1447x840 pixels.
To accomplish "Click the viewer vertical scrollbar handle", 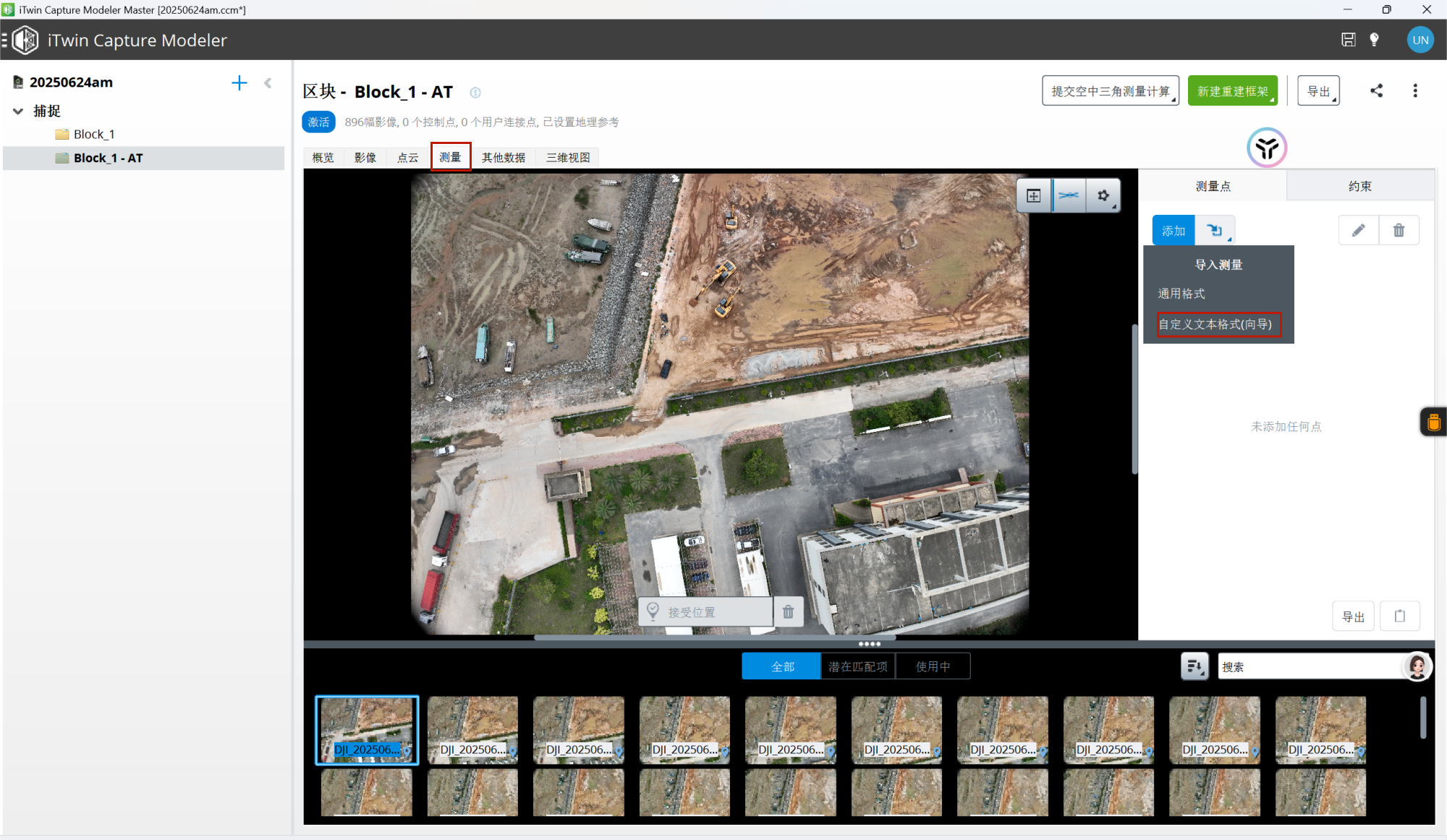I will tap(1134, 399).
